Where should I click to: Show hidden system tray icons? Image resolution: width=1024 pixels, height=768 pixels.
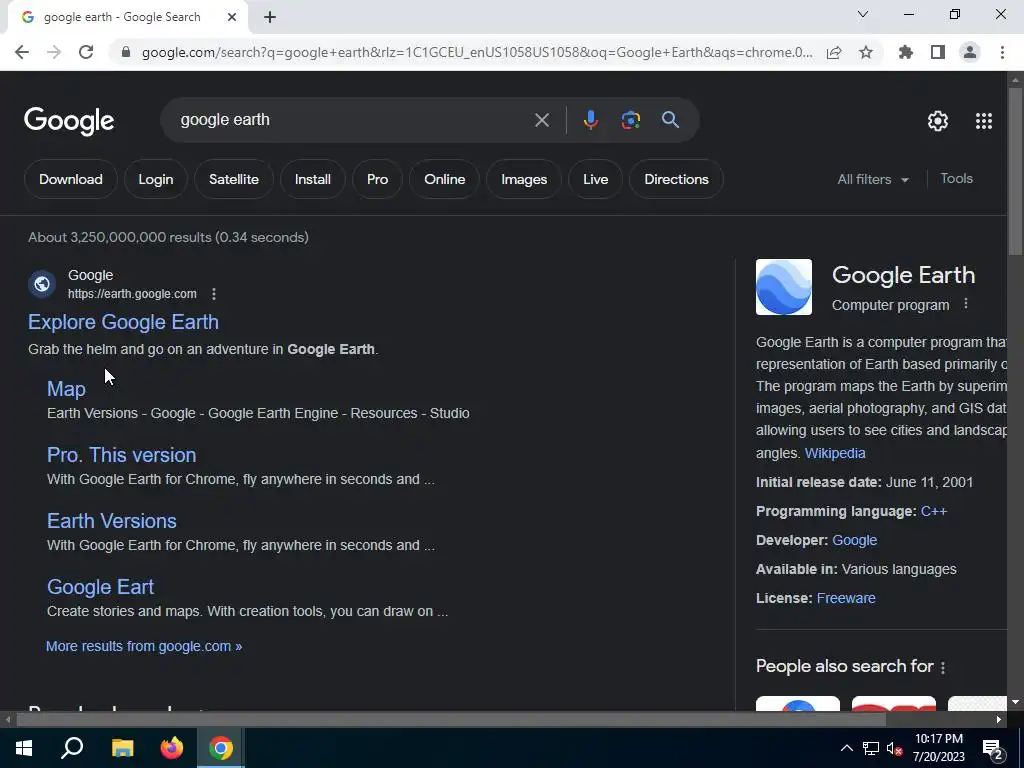(x=846, y=748)
